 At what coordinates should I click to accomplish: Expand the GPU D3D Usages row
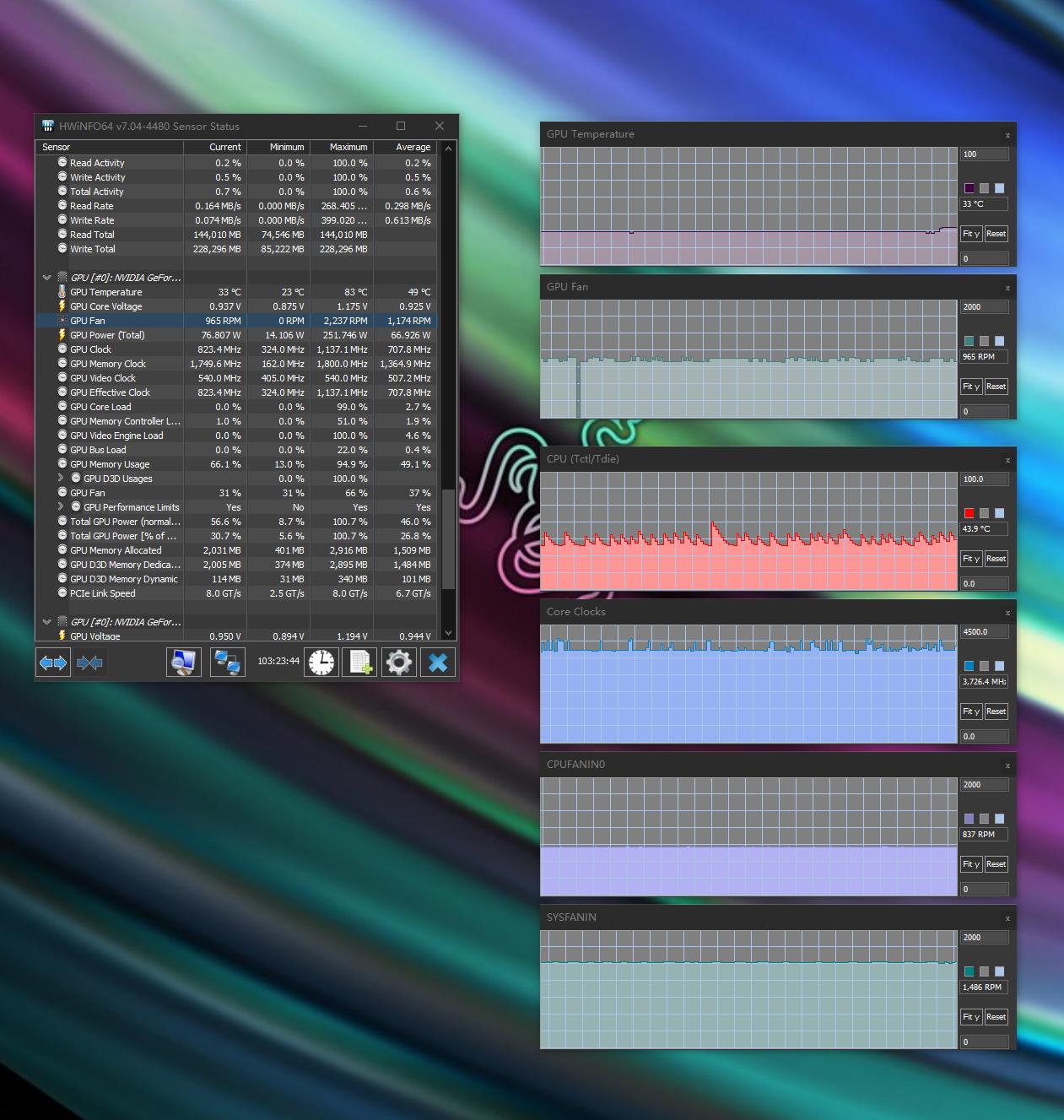point(61,479)
